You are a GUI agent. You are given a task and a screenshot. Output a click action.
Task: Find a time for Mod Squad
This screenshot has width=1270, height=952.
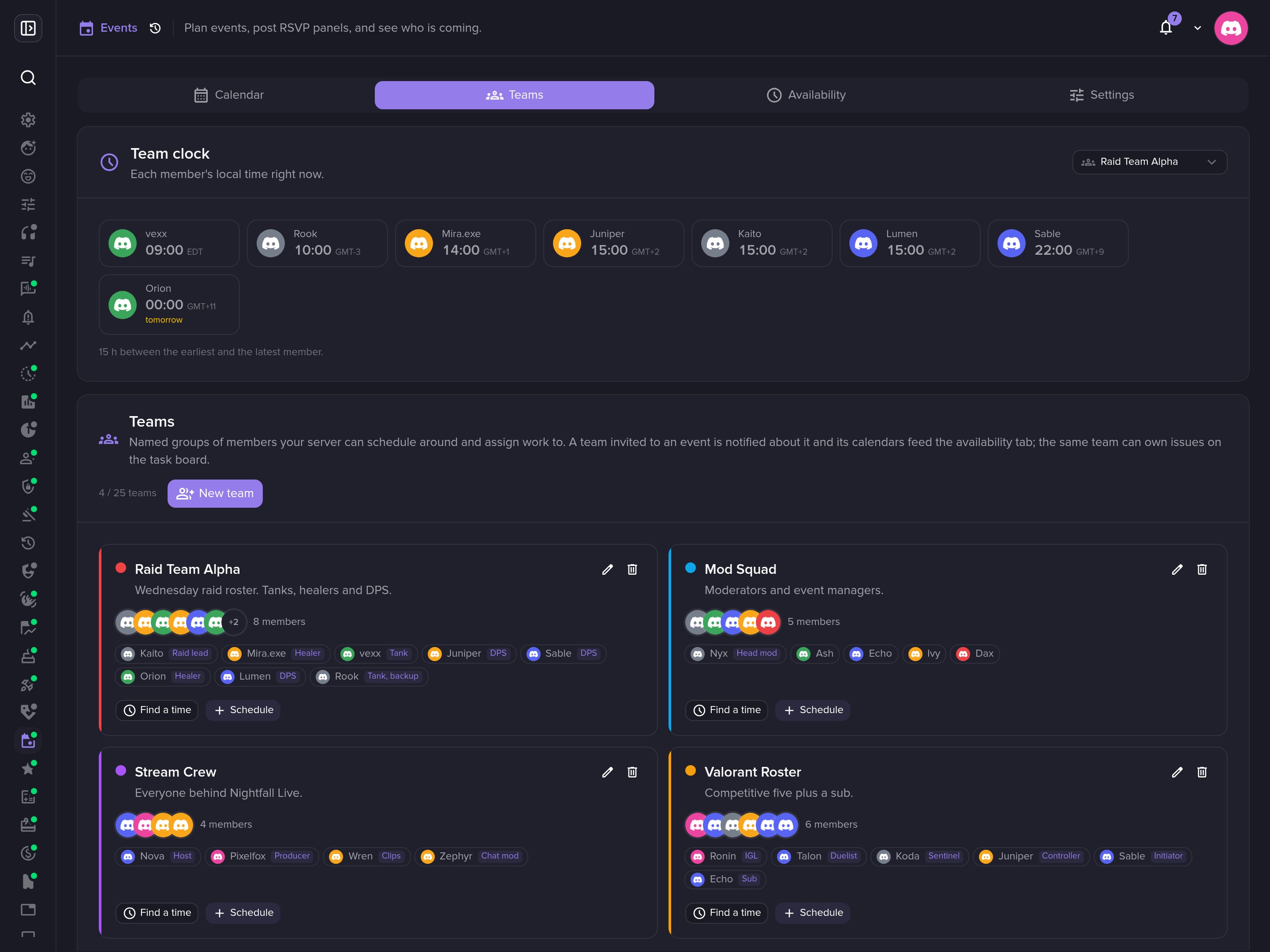[x=726, y=710]
